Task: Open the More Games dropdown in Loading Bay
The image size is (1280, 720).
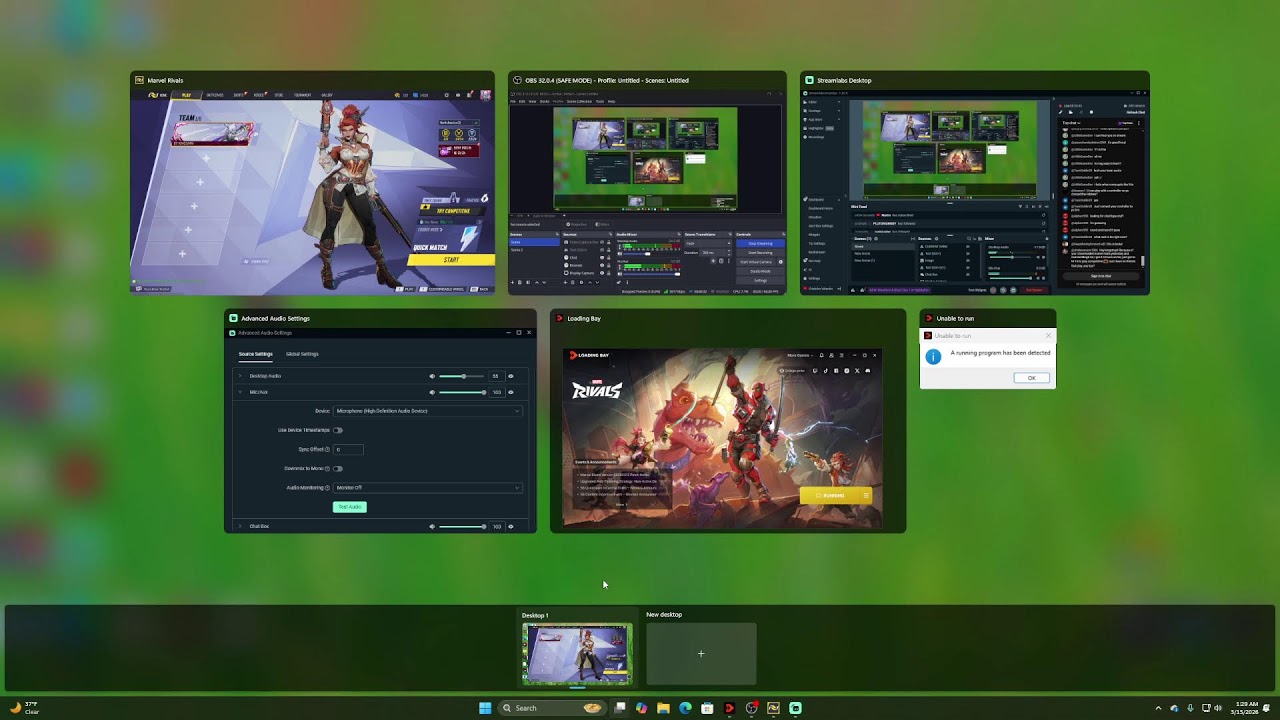Action: click(799, 355)
